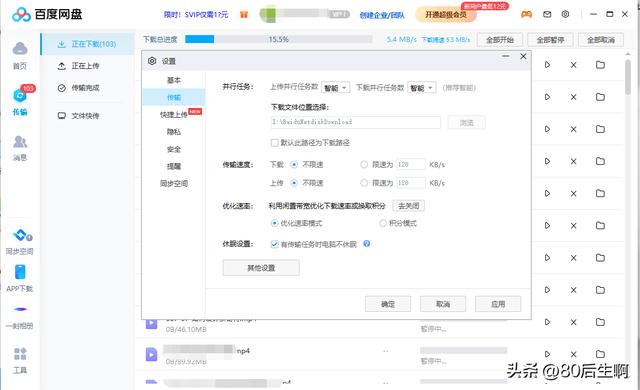Switch to 安全 settings tab
Image resolution: width=640 pixels, height=390 pixels.
click(173, 149)
